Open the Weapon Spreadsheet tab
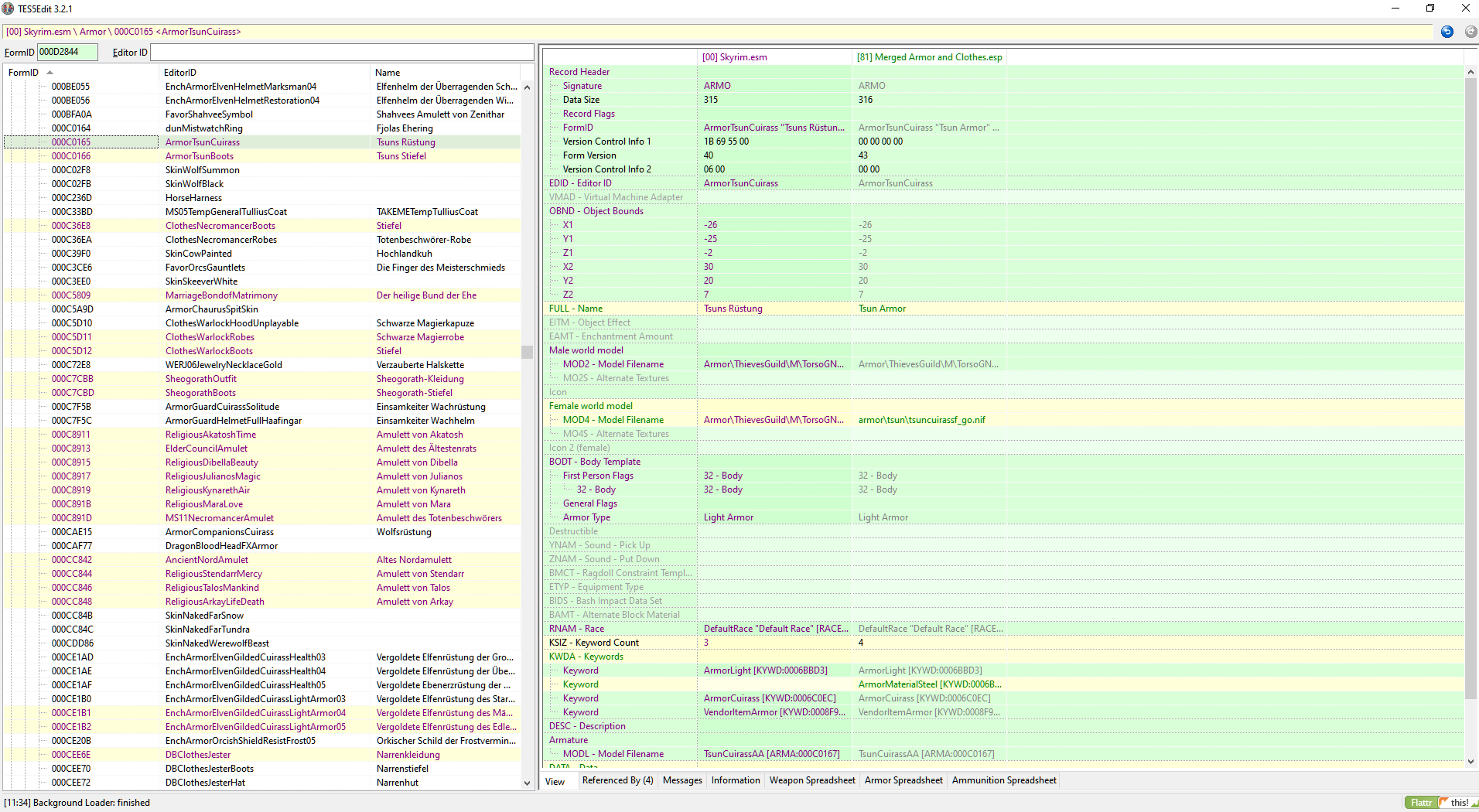Viewport: 1479px width, 812px height. click(812, 780)
